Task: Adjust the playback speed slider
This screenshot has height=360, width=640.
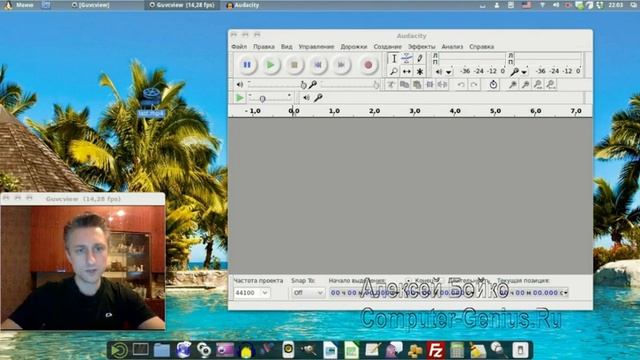Action: 270,98
